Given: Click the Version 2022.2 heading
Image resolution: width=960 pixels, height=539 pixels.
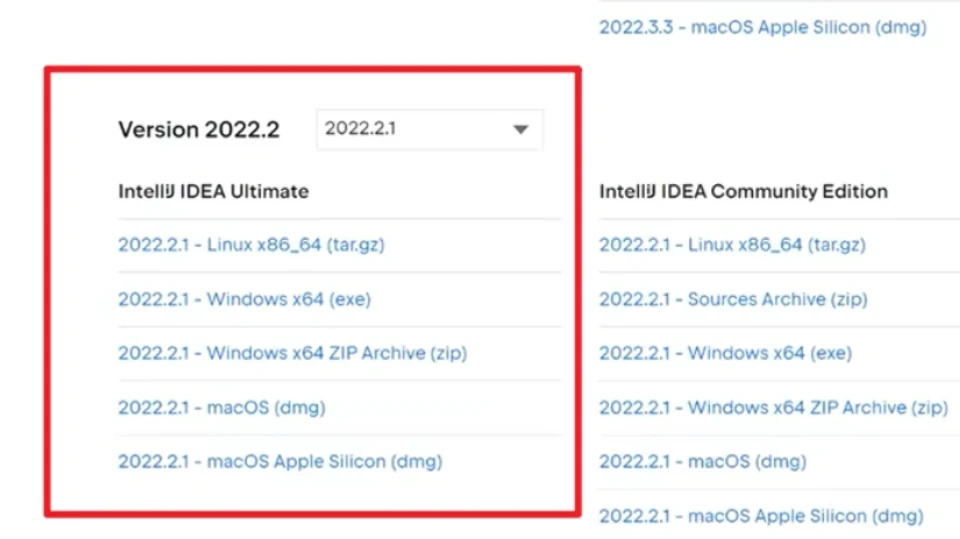Looking at the screenshot, I should [199, 130].
